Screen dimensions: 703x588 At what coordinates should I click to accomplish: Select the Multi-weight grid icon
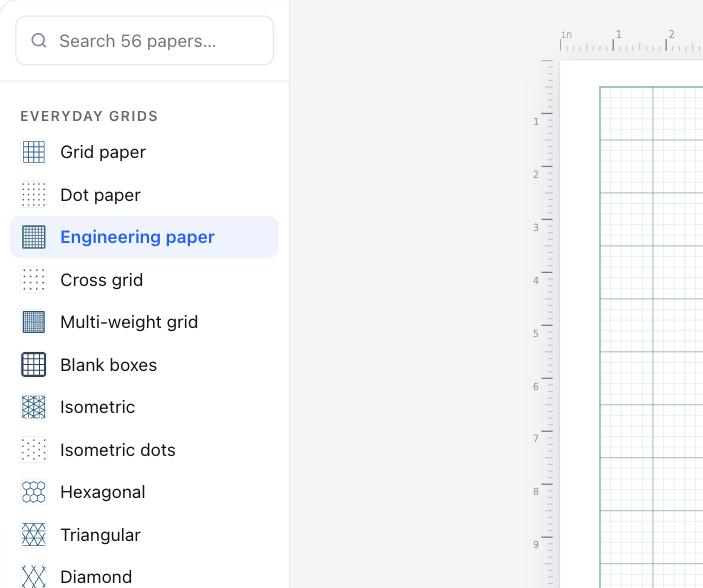(x=34, y=322)
